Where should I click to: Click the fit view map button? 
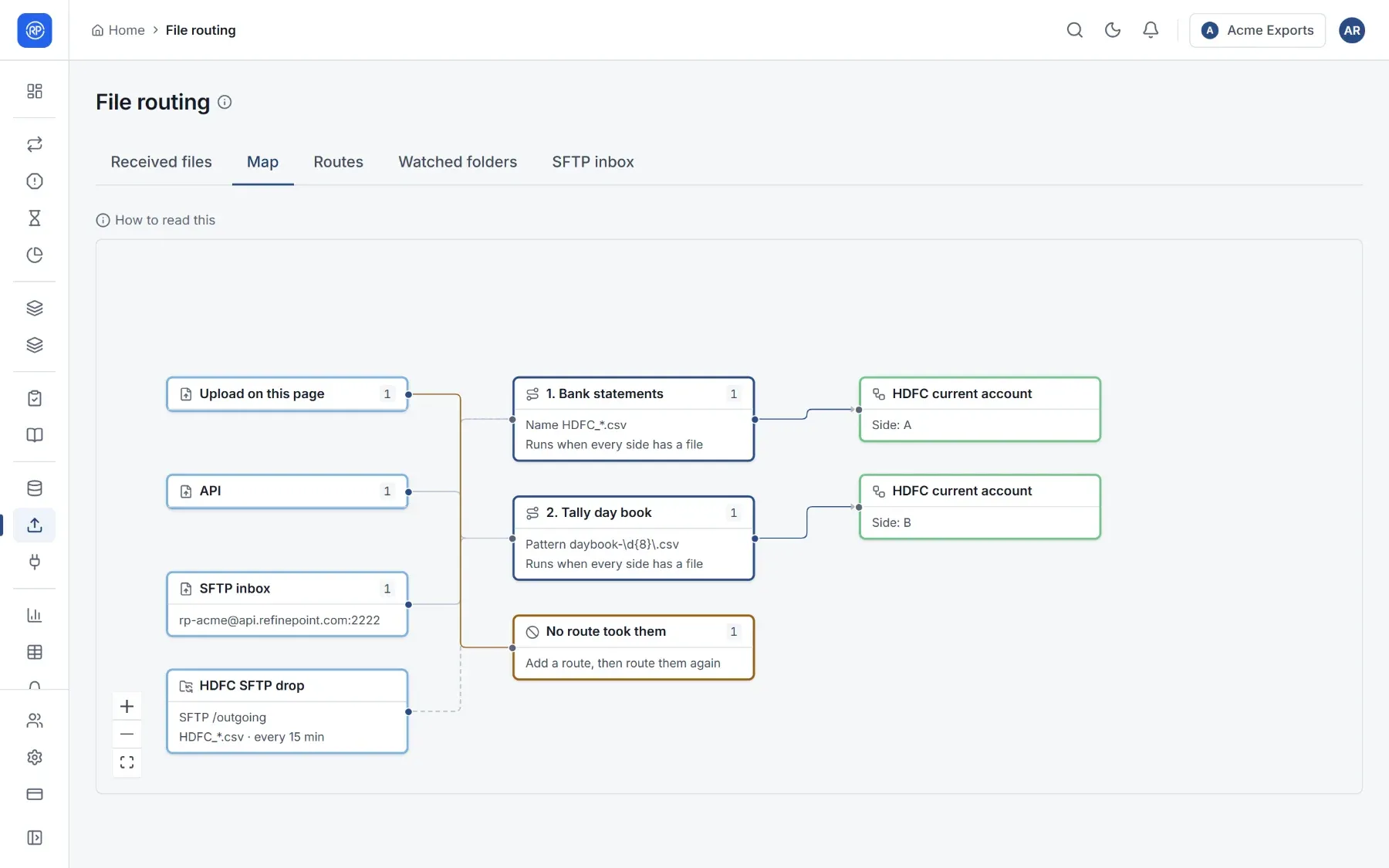pyautogui.click(x=127, y=762)
